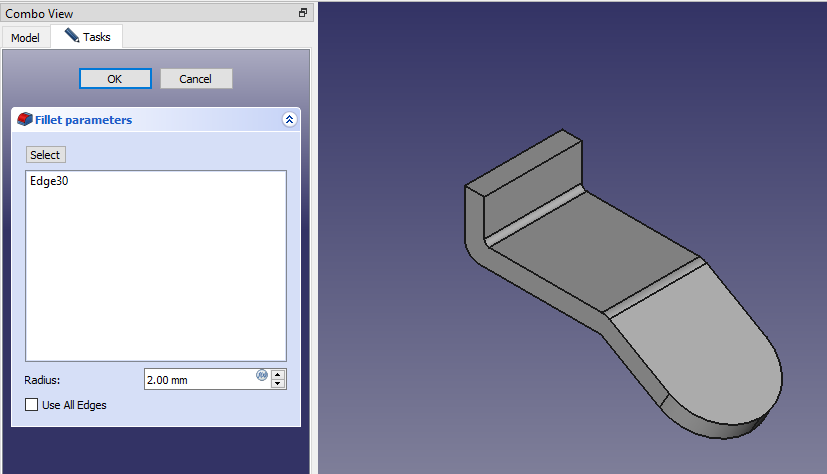
Task: Open expression editor icon in Radius field
Action: point(262,375)
